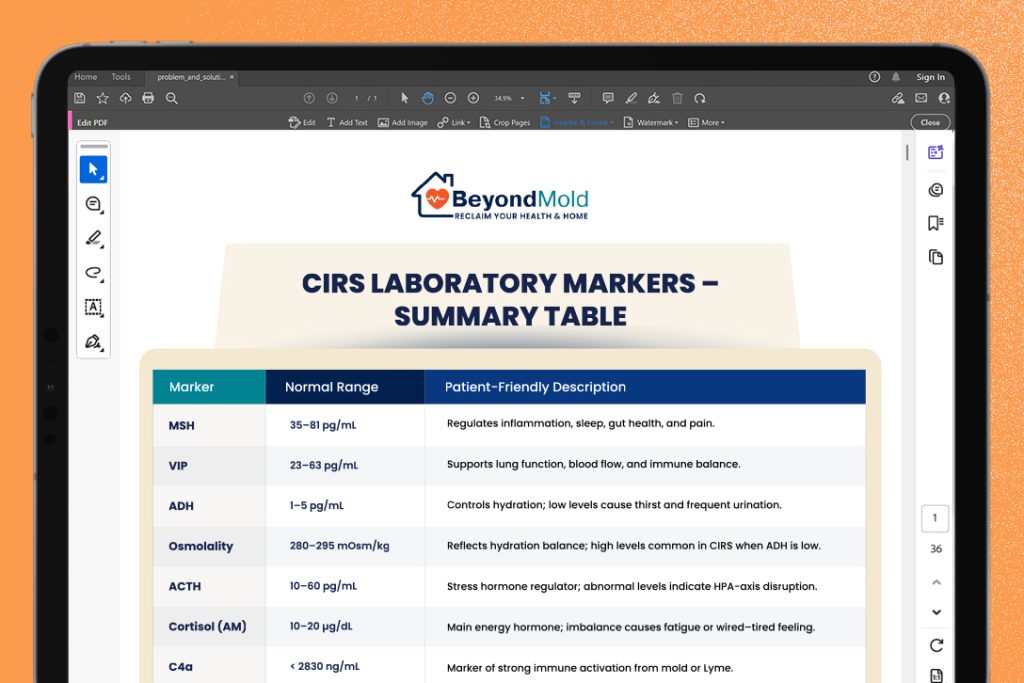1024x683 pixels.
Task: Click the Marker column header
Action: point(209,387)
